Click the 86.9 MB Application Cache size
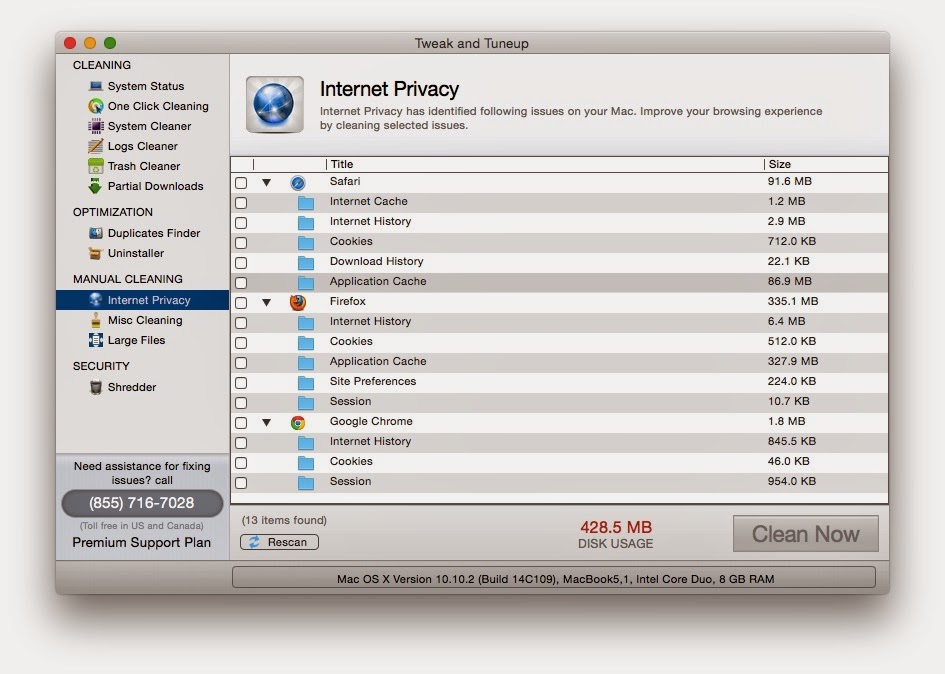The width and height of the screenshot is (945, 674). click(790, 281)
